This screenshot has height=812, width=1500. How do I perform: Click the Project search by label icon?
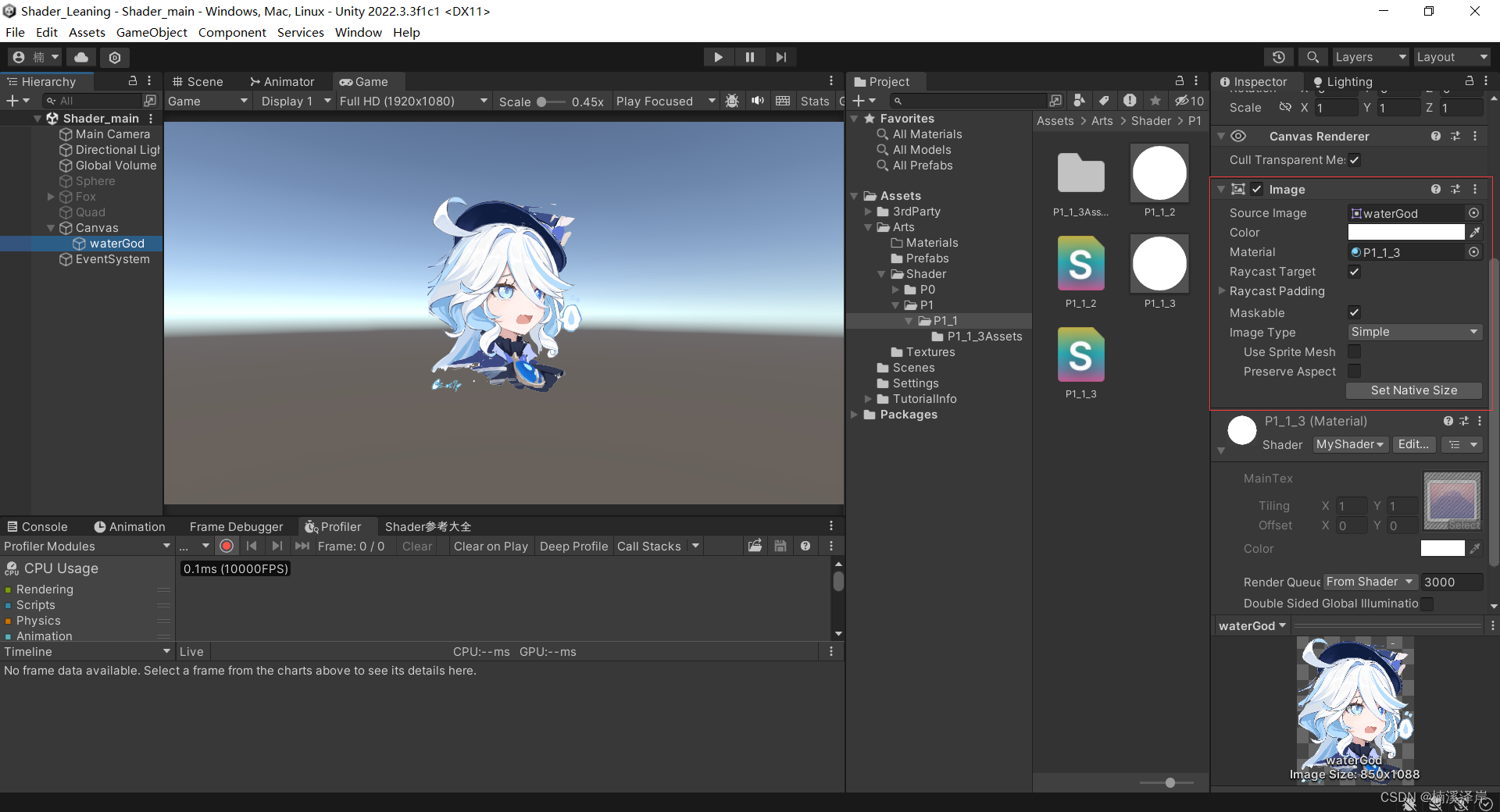(1104, 101)
